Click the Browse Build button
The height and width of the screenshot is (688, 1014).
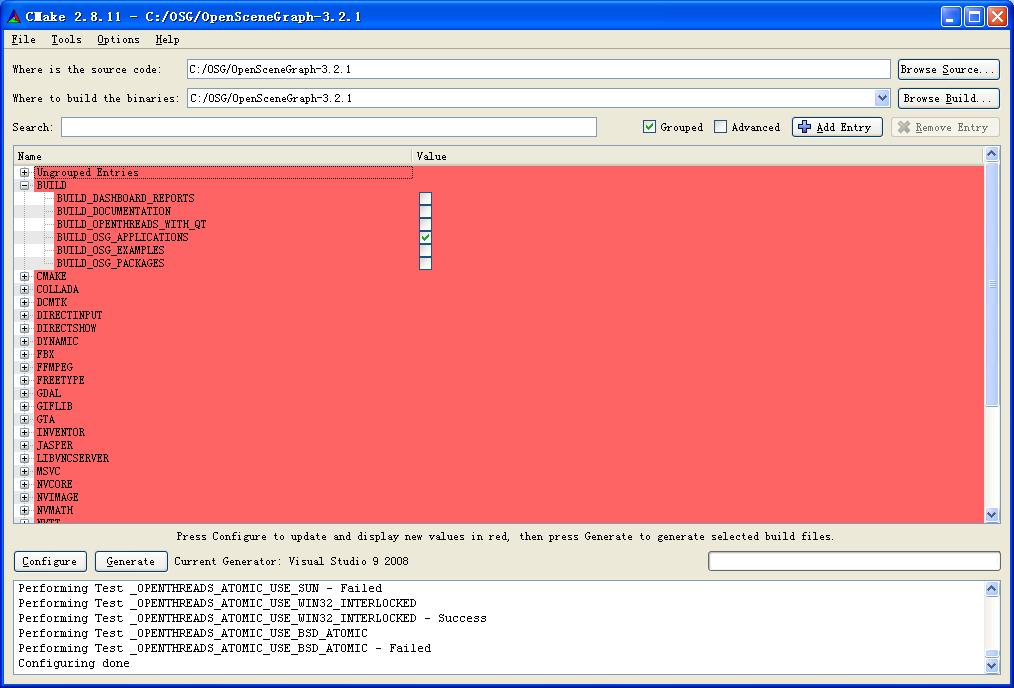point(949,98)
